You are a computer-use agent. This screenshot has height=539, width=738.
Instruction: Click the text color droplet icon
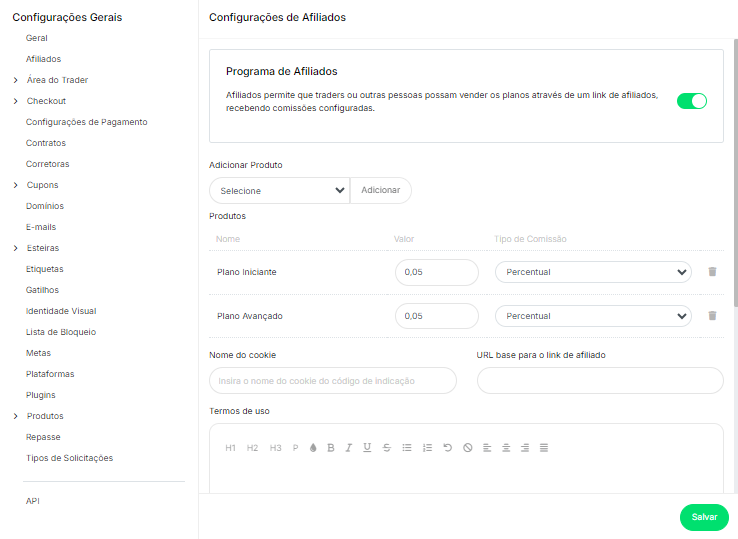[x=312, y=448]
